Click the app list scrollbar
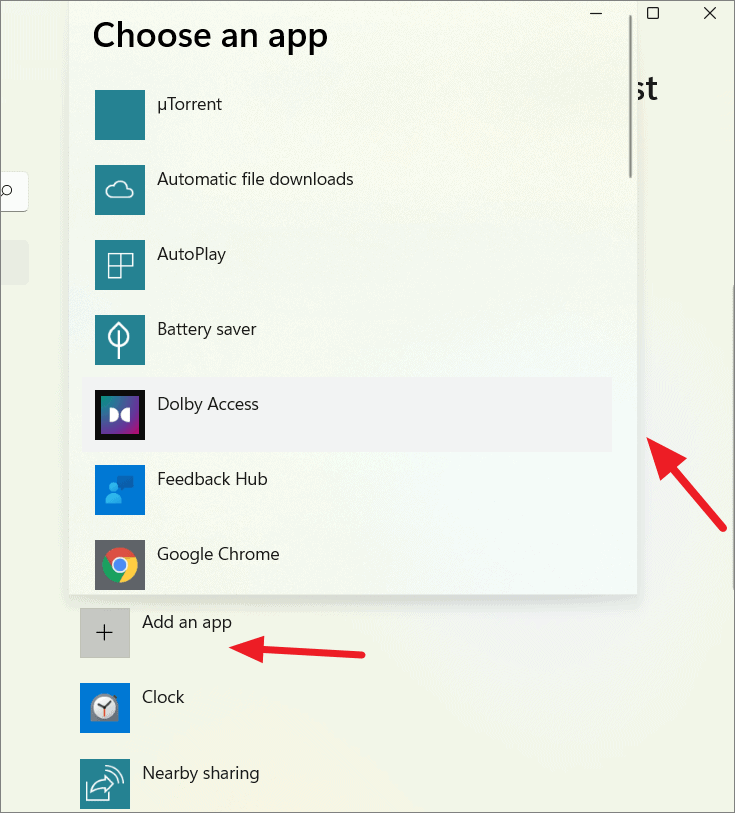 pyautogui.click(x=630, y=96)
